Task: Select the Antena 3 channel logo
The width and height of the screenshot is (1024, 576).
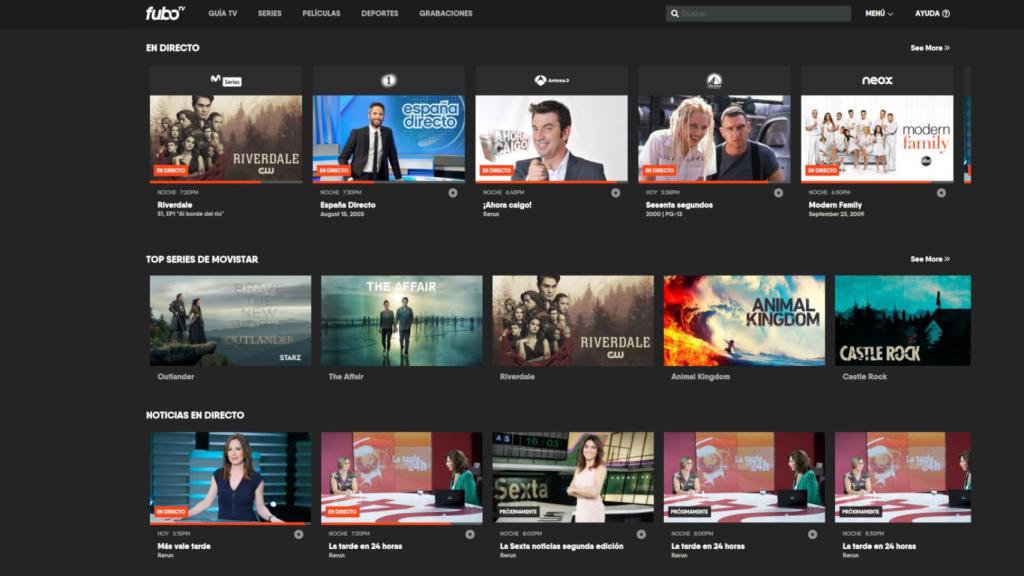Action: click(551, 80)
